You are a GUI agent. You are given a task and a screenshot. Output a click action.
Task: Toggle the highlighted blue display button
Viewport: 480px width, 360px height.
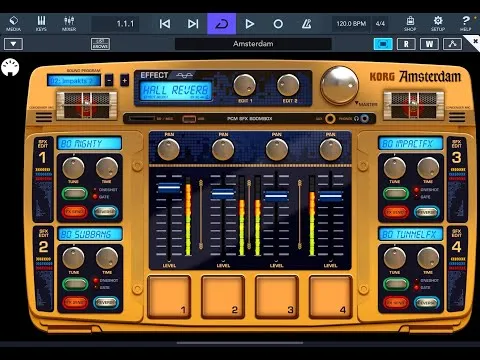[383, 44]
